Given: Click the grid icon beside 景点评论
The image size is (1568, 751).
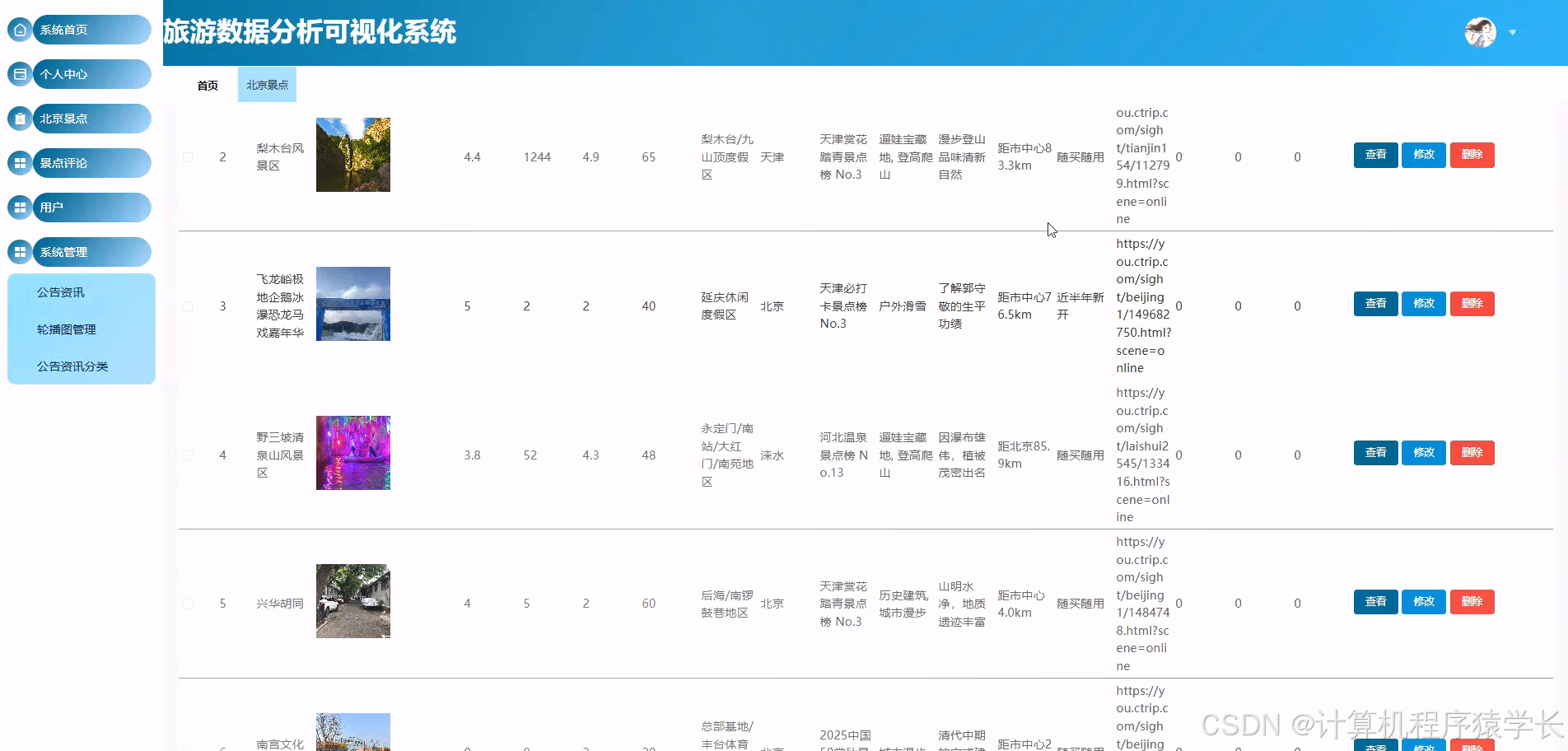Looking at the screenshot, I should 21,163.
